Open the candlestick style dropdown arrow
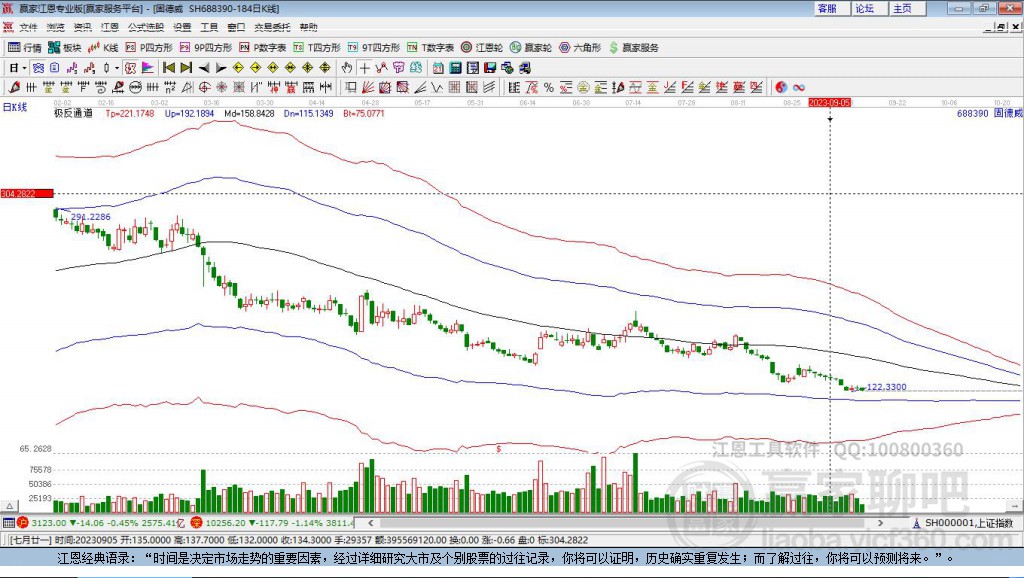This screenshot has width=1024, height=578. click(118, 67)
